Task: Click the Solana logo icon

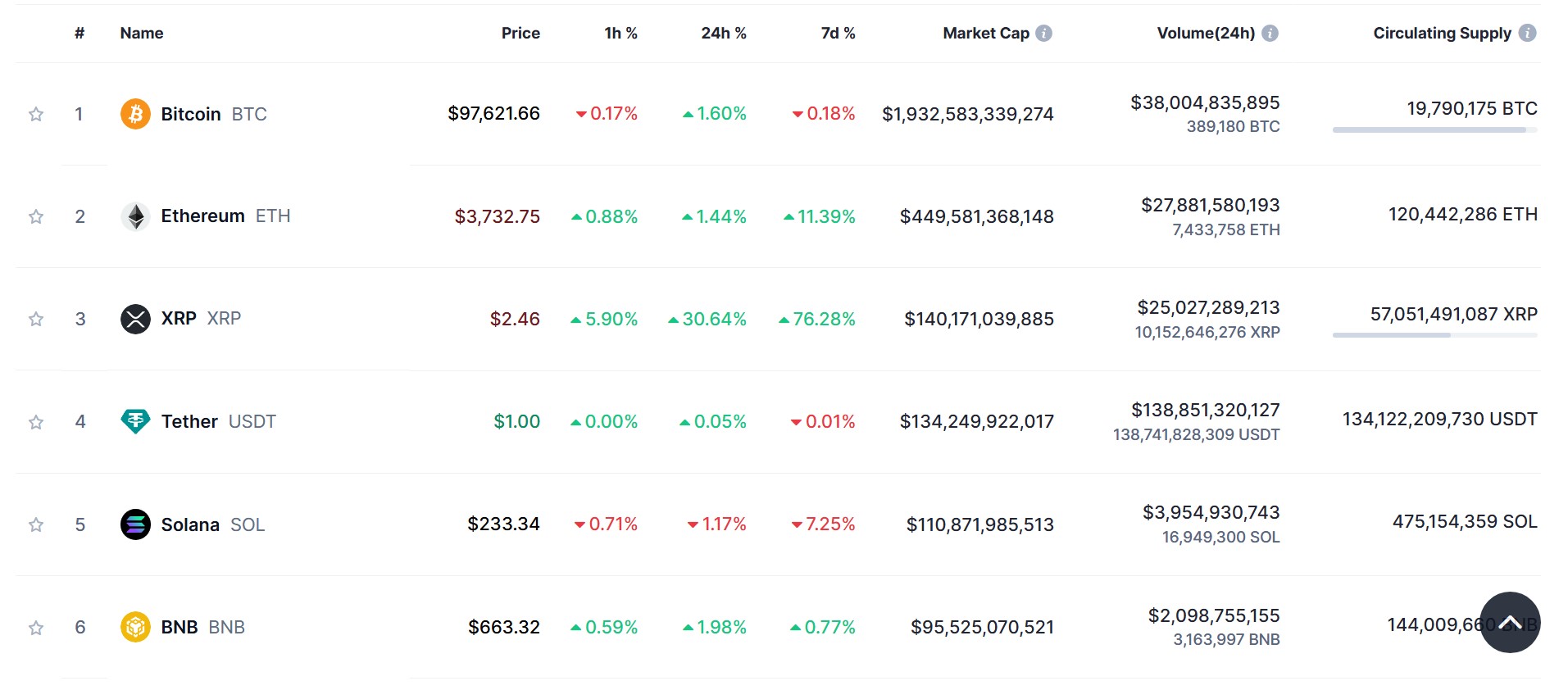Action: [135, 524]
